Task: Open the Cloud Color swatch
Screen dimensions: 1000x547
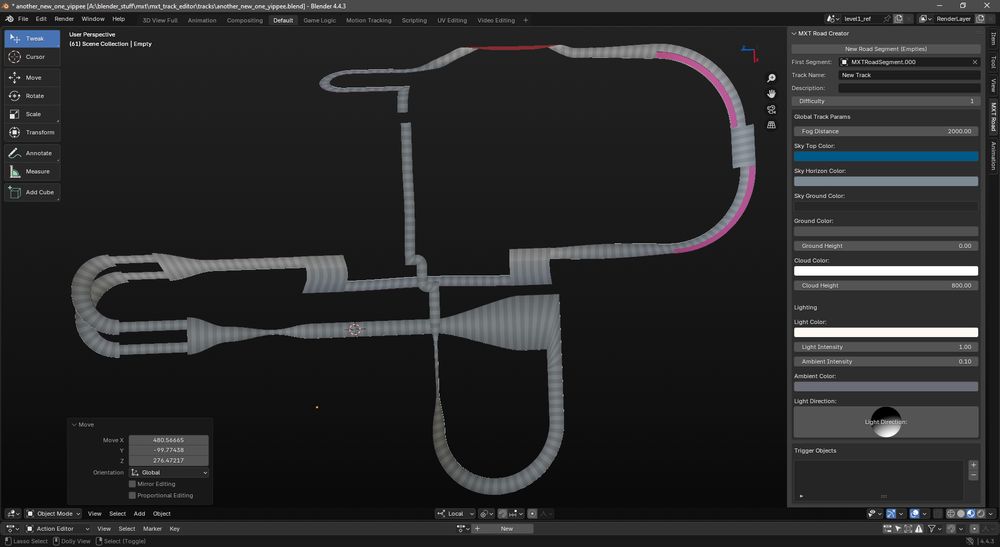Action: point(886,271)
